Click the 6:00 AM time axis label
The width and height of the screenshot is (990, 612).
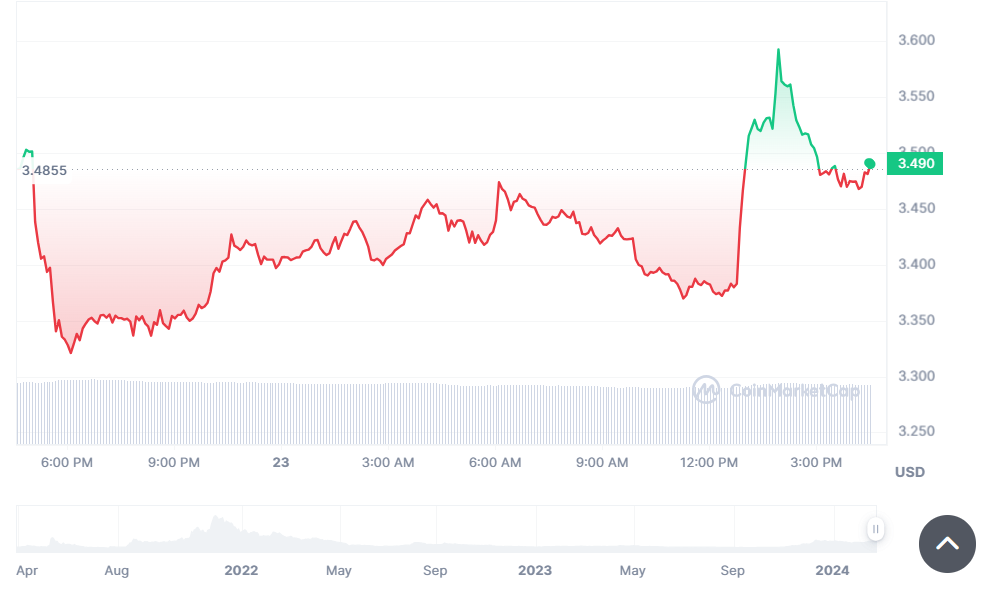click(495, 462)
